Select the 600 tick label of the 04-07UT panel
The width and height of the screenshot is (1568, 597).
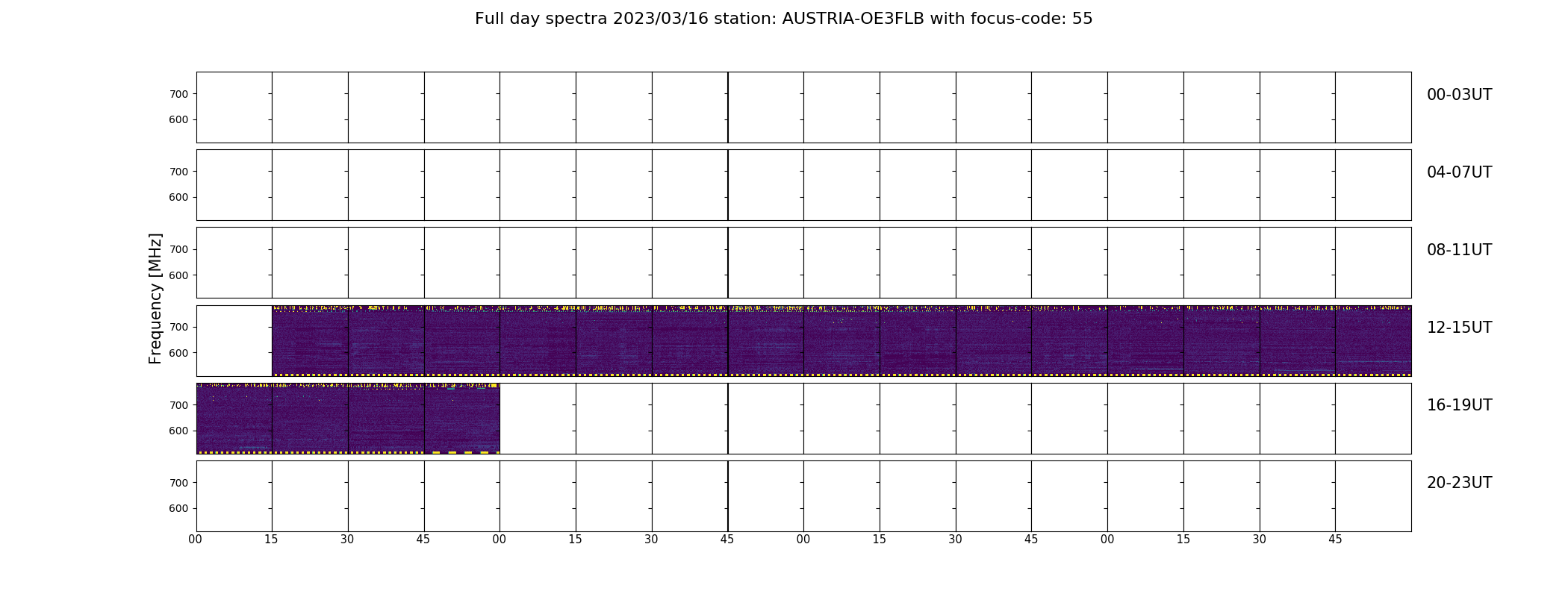click(178, 197)
